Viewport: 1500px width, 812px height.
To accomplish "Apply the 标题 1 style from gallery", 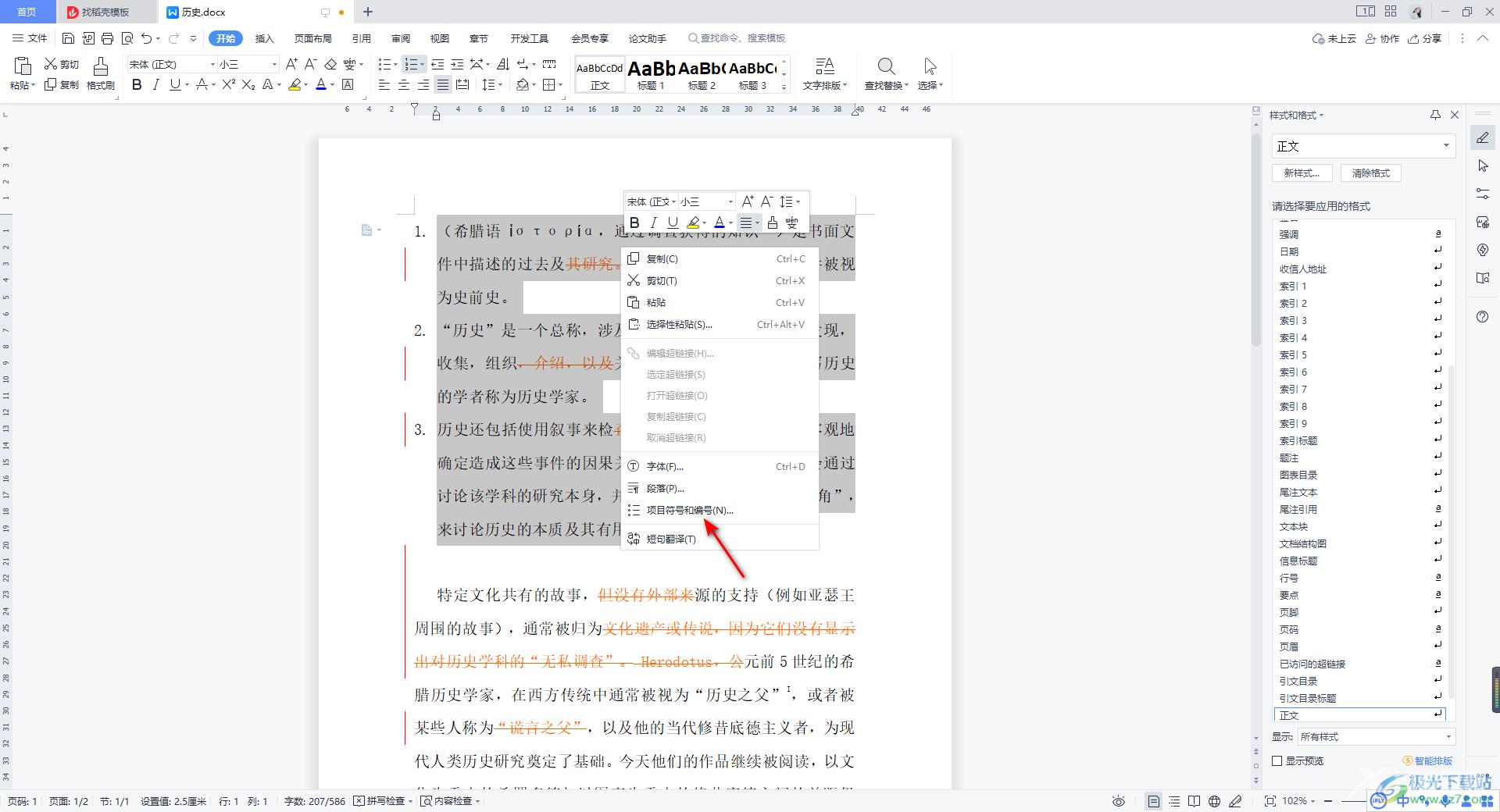I will pos(652,75).
